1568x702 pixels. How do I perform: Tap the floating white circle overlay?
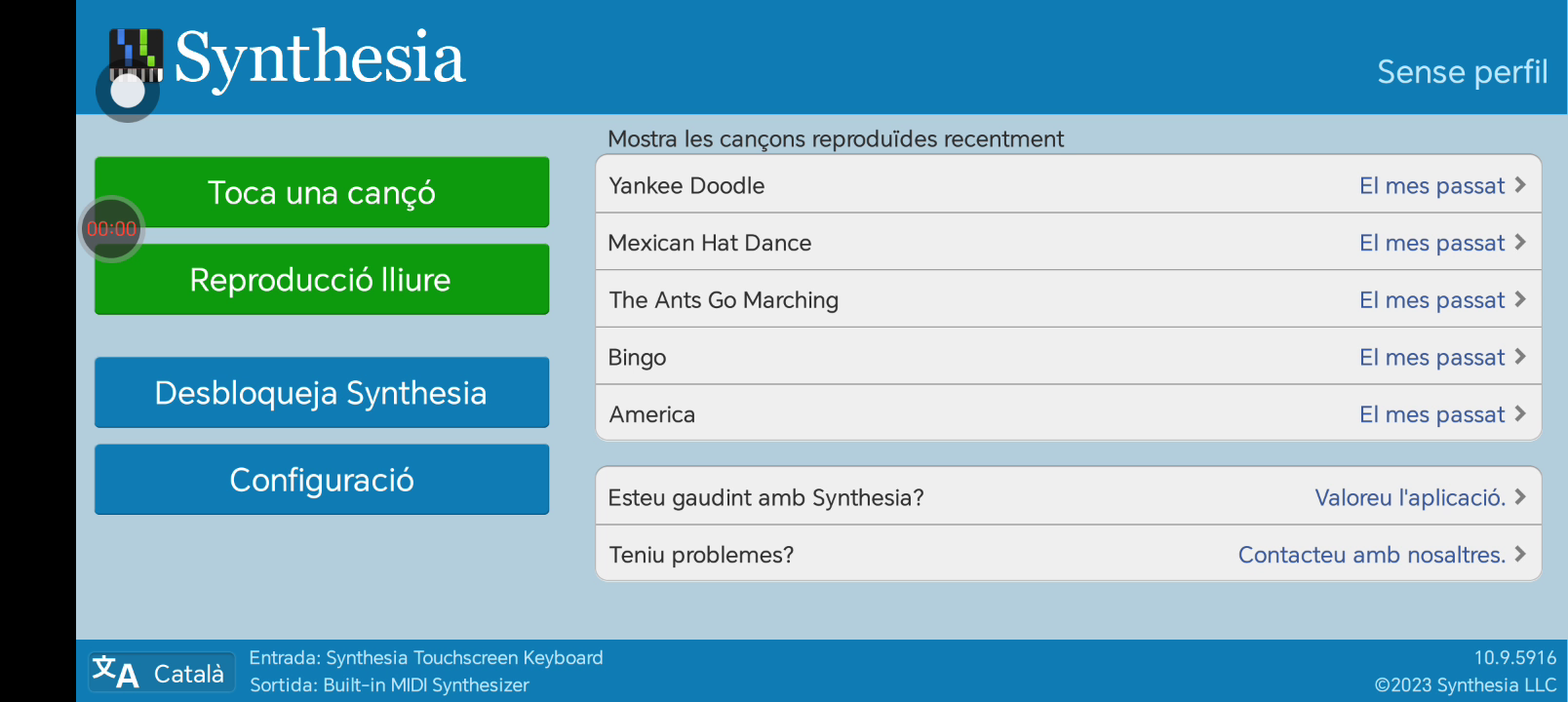pos(128,91)
